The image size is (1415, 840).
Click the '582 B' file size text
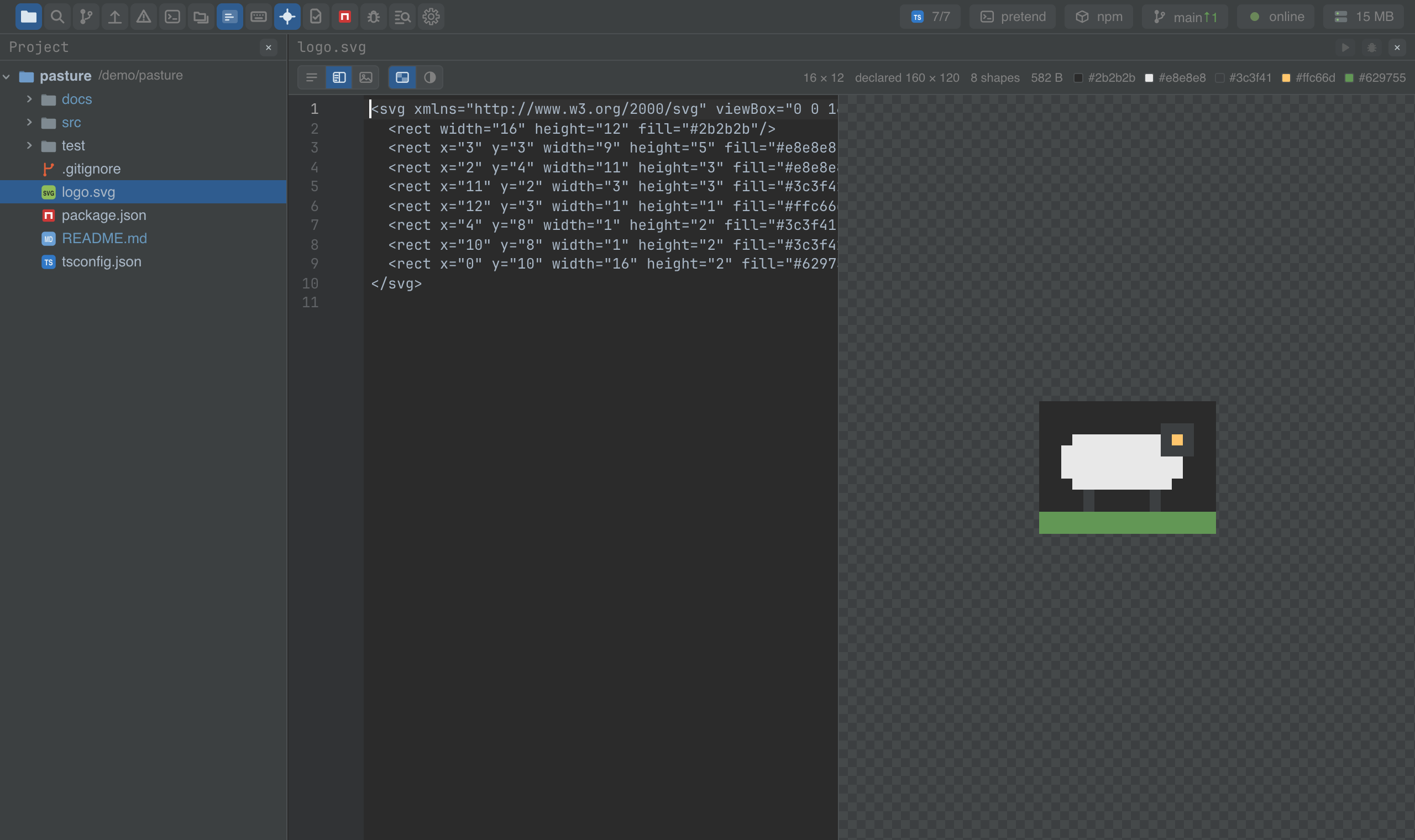[1046, 77]
